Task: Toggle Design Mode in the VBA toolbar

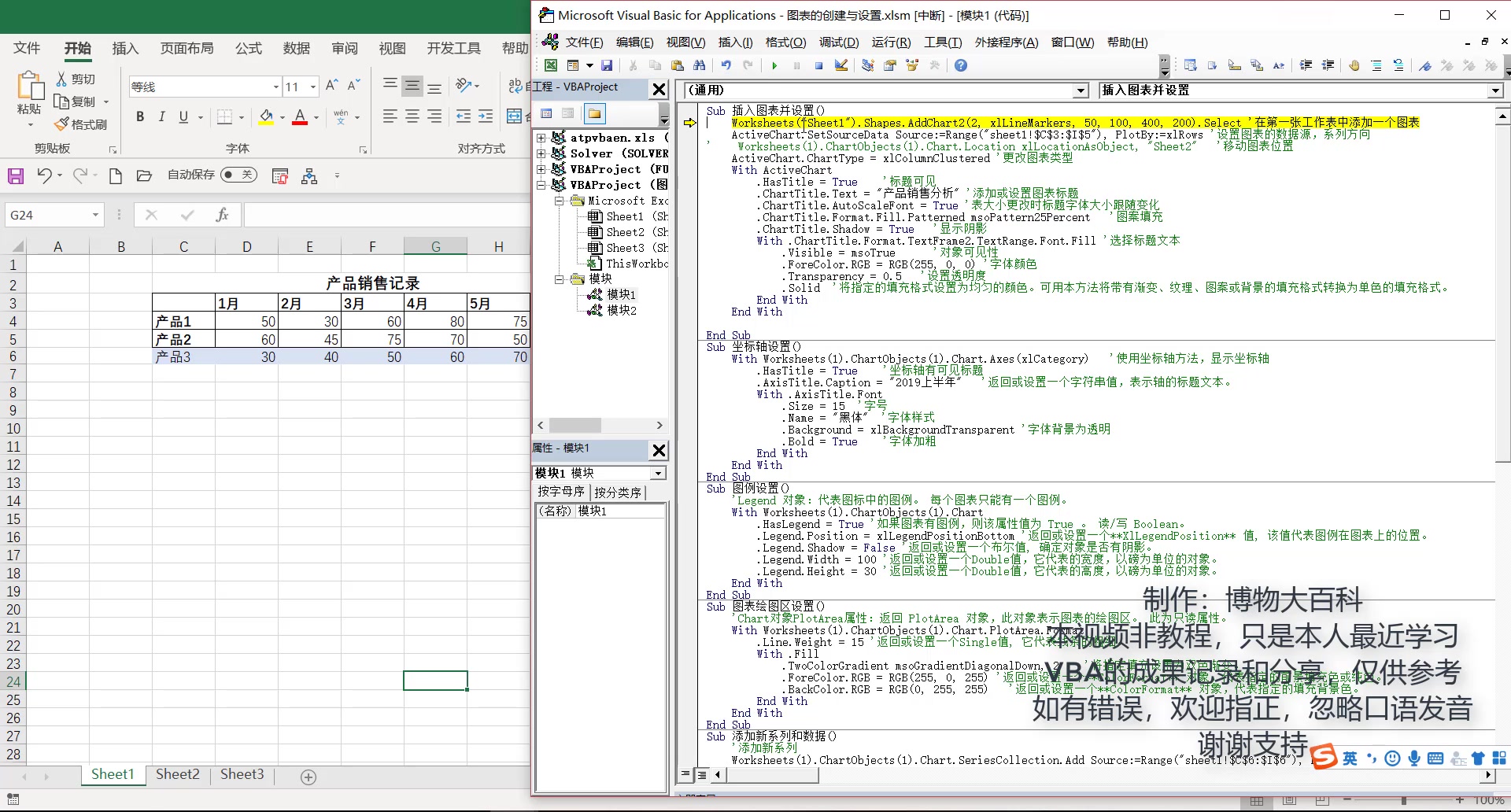Action: point(841,65)
